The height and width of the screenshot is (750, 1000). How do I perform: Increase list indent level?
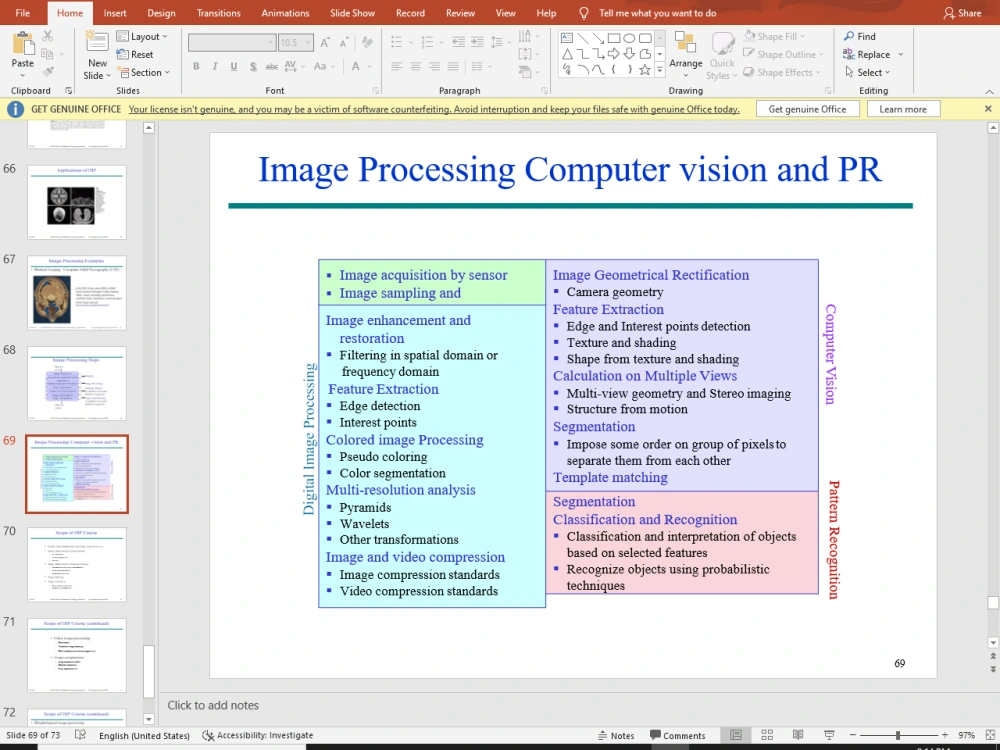point(477,42)
